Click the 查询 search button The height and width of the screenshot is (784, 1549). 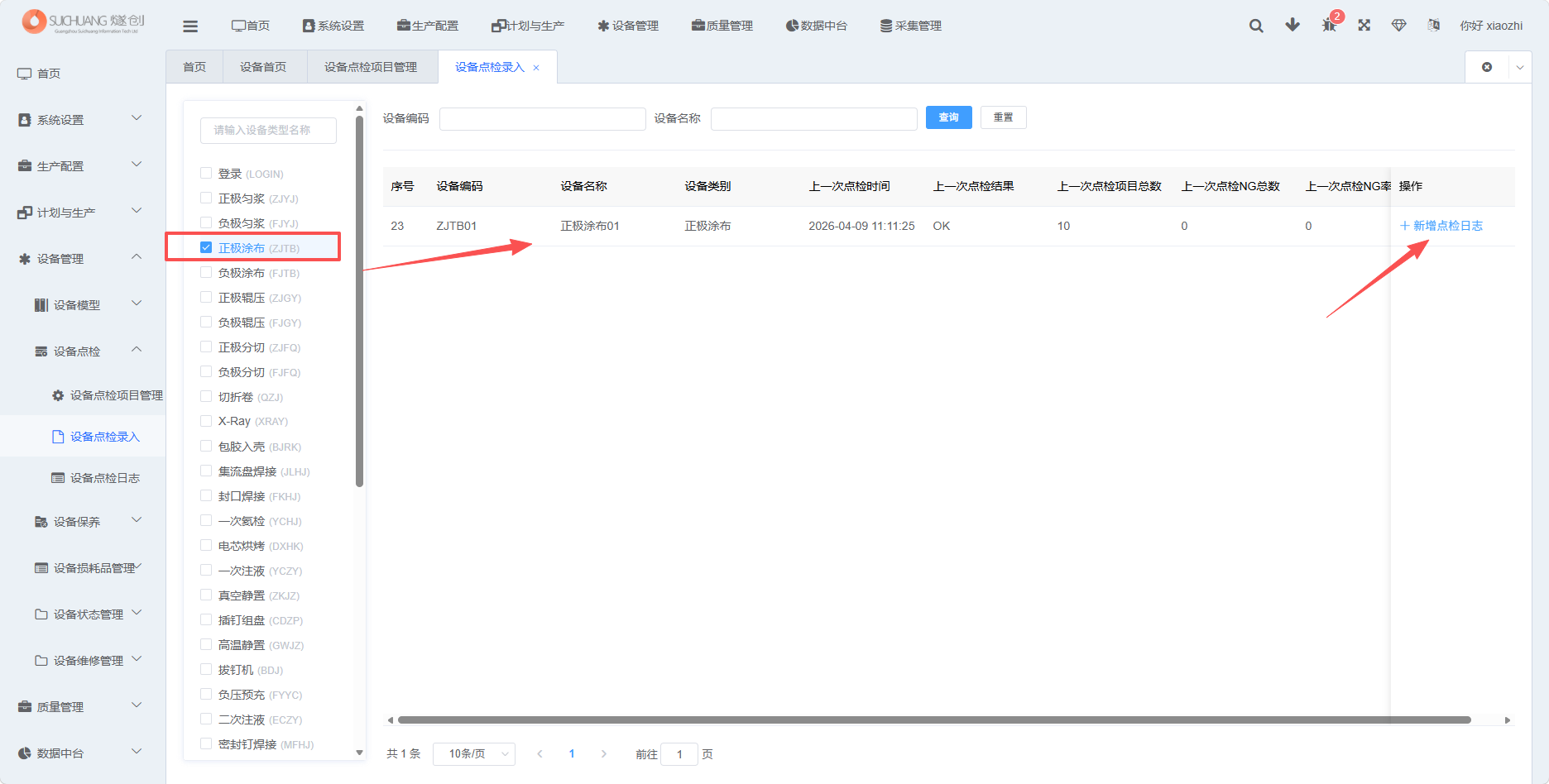(x=949, y=117)
